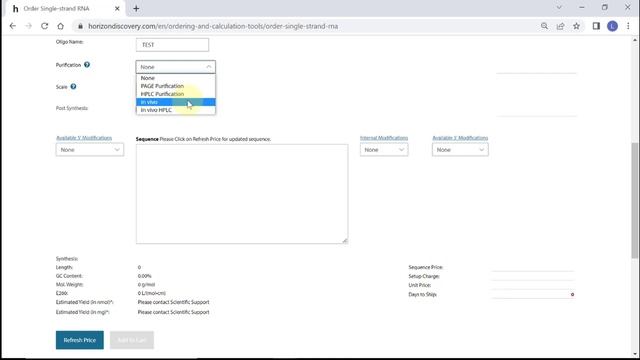Open the tab search chevron

click(x=559, y=8)
